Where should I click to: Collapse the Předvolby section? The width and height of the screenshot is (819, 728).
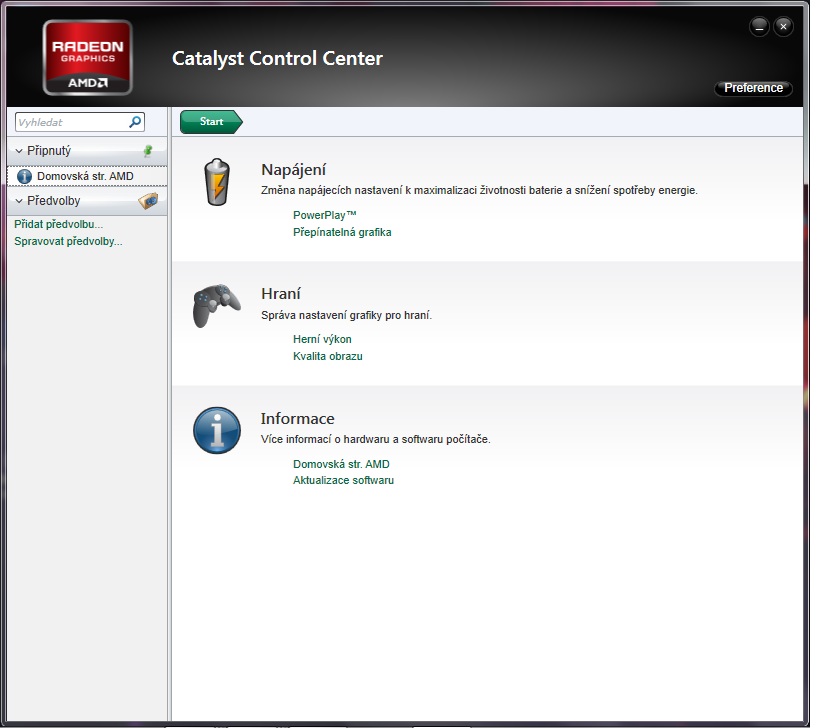click(x=19, y=201)
